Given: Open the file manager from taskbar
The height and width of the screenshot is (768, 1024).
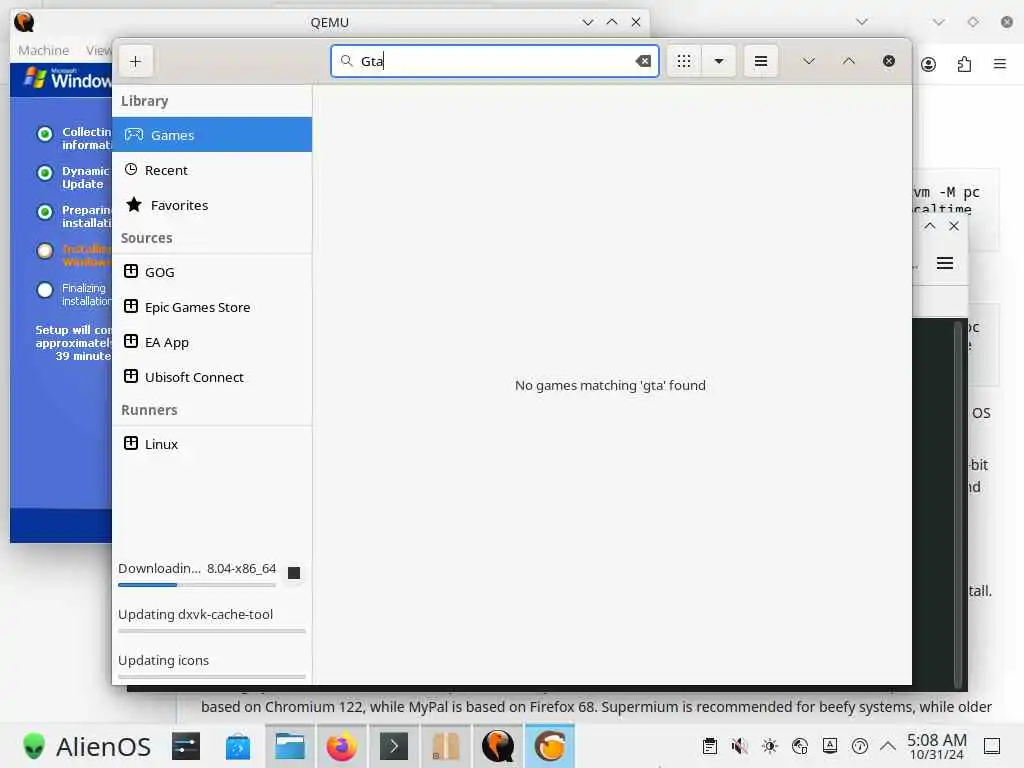Looking at the screenshot, I should click(x=290, y=746).
